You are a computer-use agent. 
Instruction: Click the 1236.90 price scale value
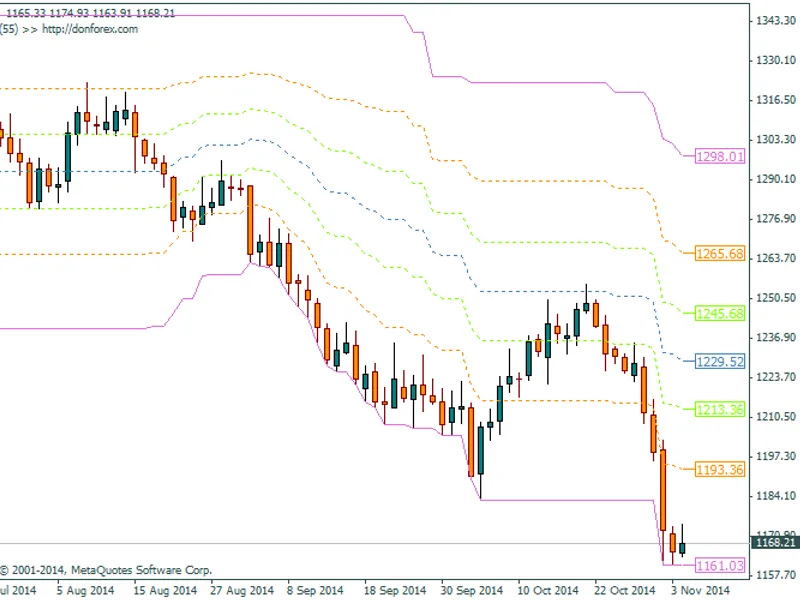click(x=776, y=337)
